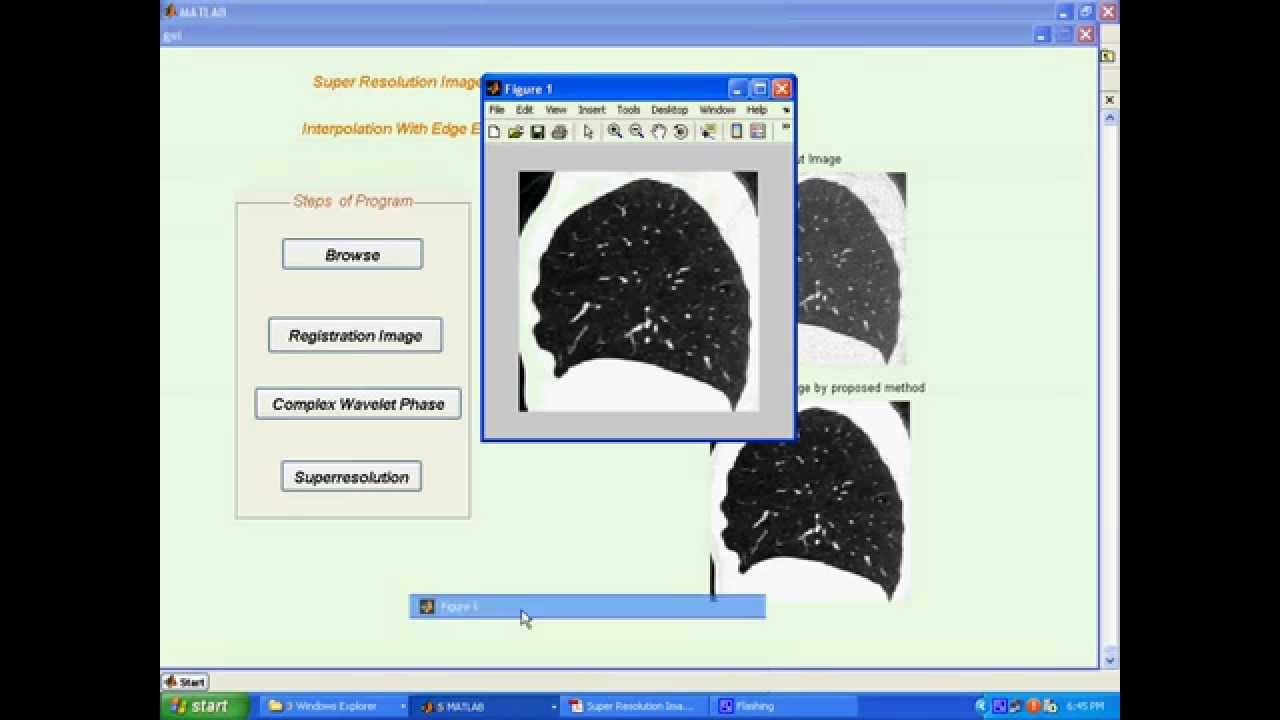Open Figure 1 Desktop menu
This screenshot has height=720, width=1280.
pos(669,110)
